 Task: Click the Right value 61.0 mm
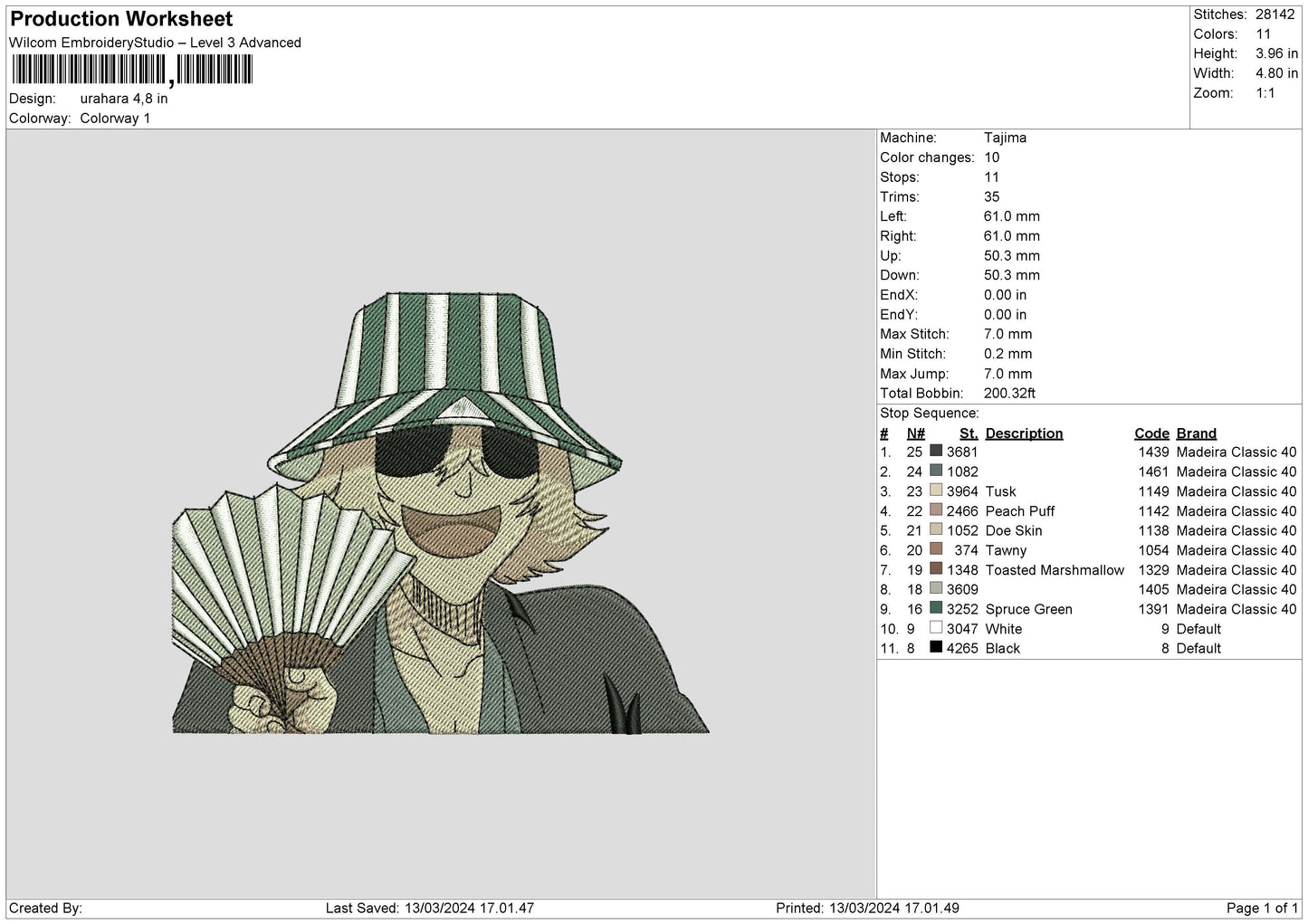[1012, 236]
